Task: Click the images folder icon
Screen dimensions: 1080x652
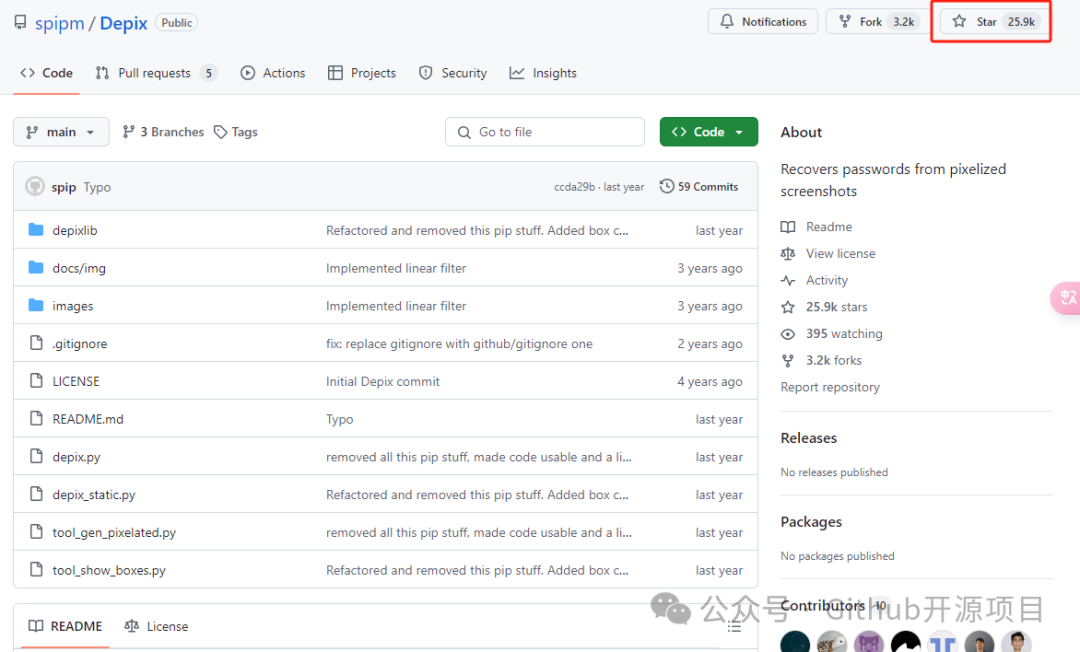Action: pyautogui.click(x=36, y=305)
